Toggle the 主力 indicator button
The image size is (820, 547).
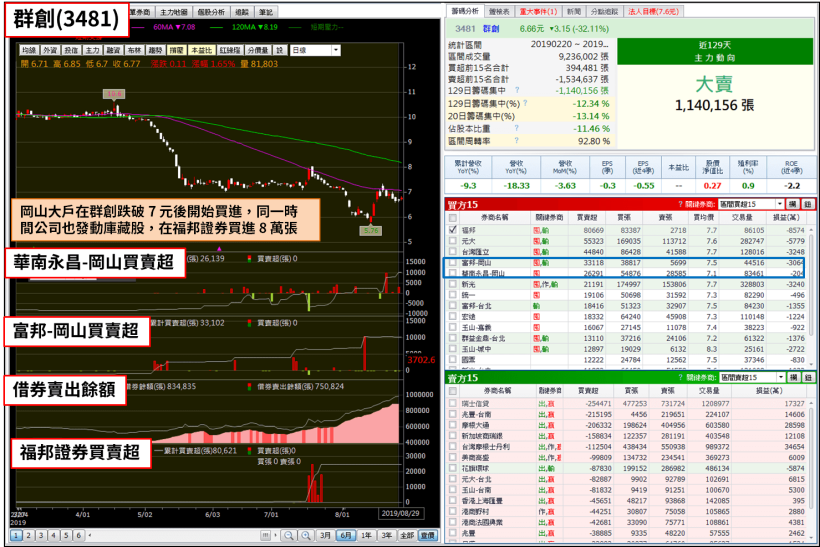coord(92,50)
